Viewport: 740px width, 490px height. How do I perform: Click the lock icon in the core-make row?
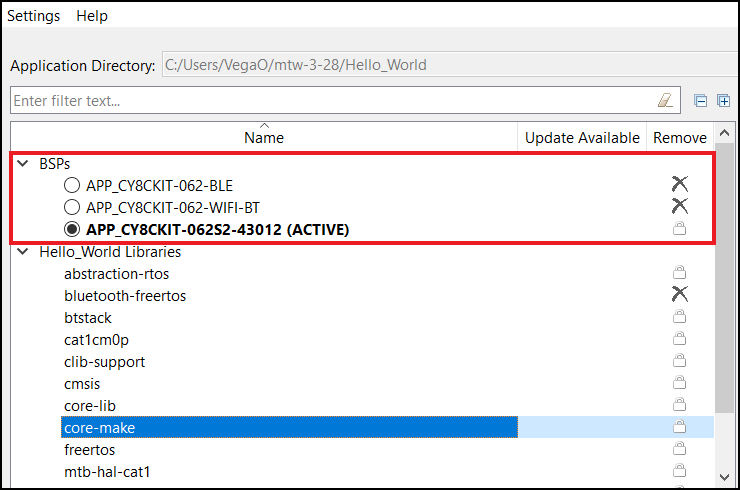point(679,427)
